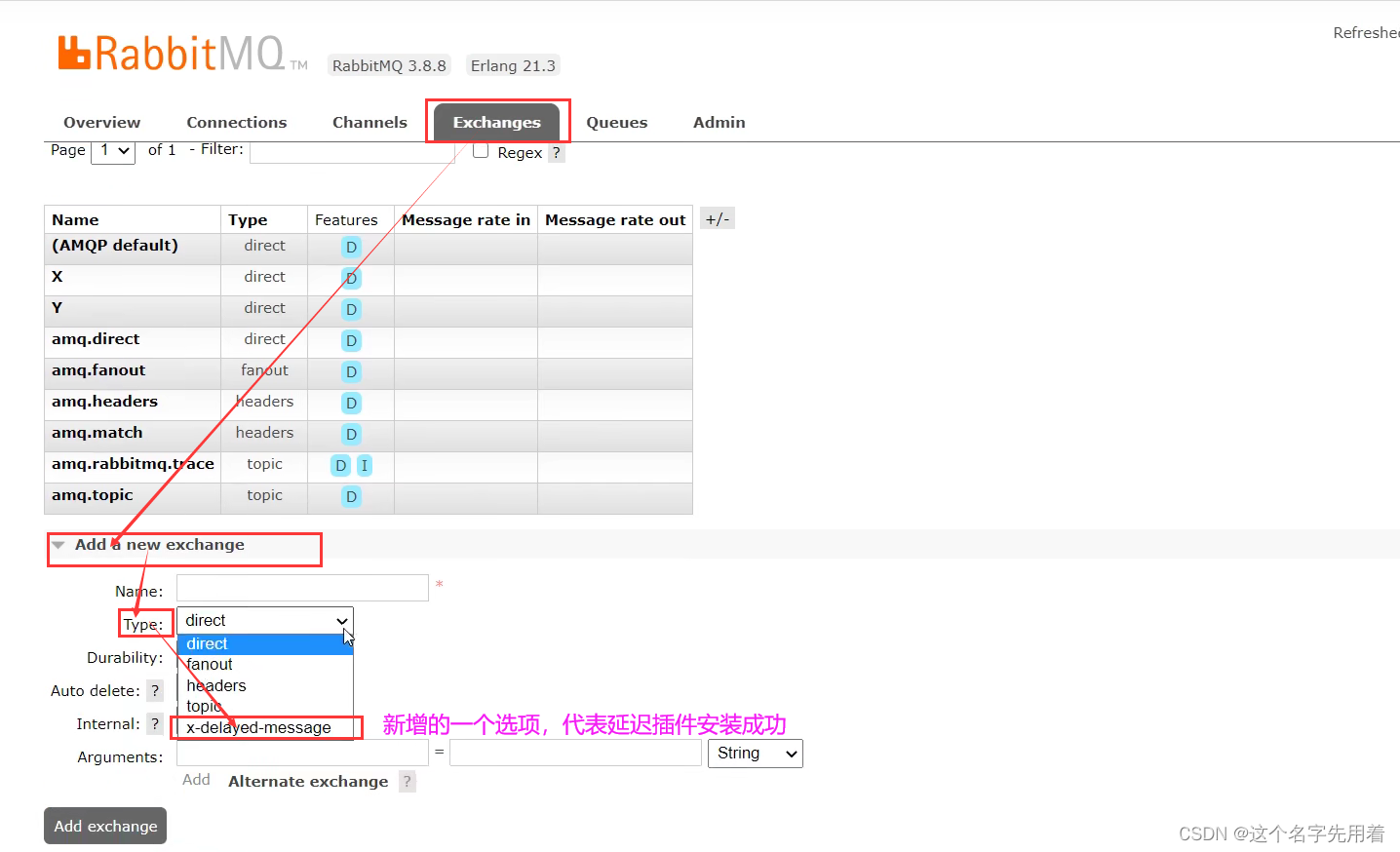Viewport: 1400px width, 852px height.
Task: Focus the Arguments key input field
Action: coord(302,754)
